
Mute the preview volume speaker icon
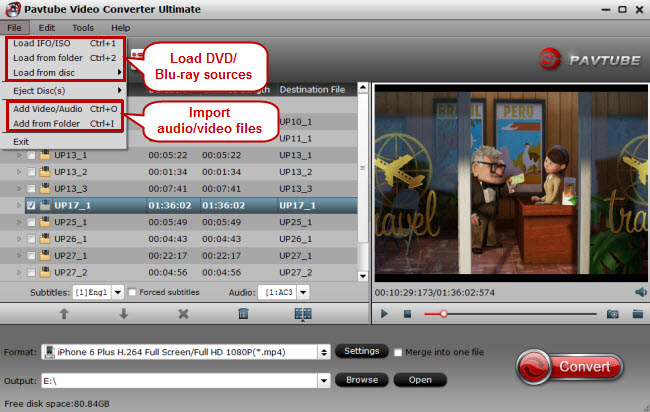click(641, 292)
